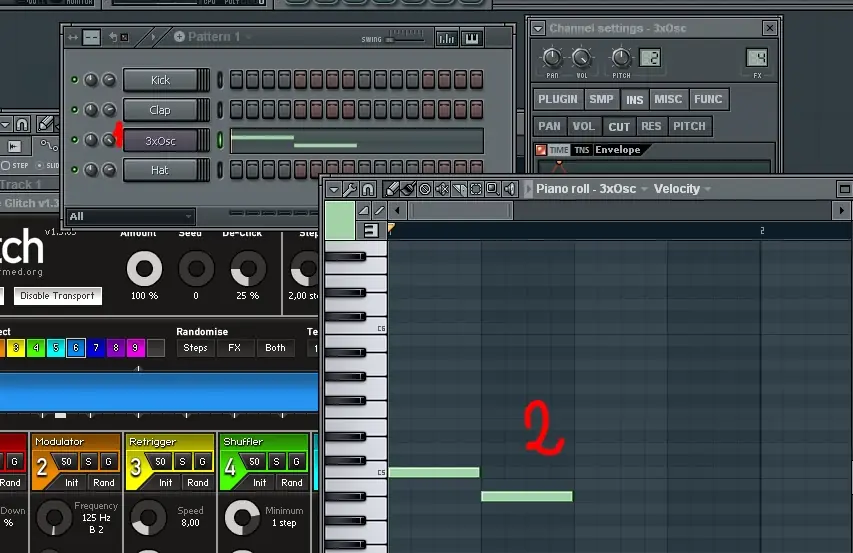
Task: Select the Delete tool in piano roll
Action: pos(425,189)
